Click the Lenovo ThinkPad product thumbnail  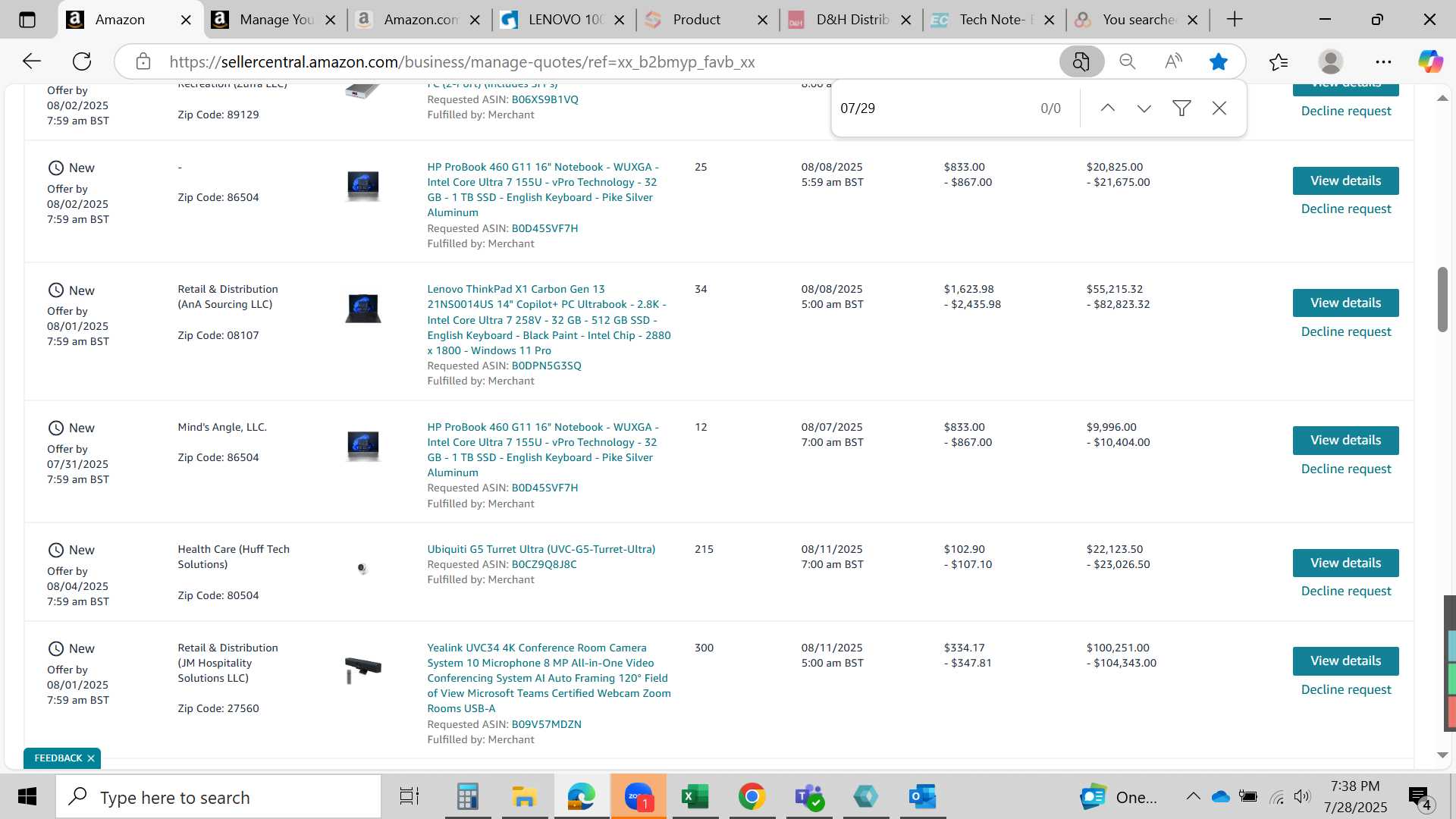coord(362,308)
